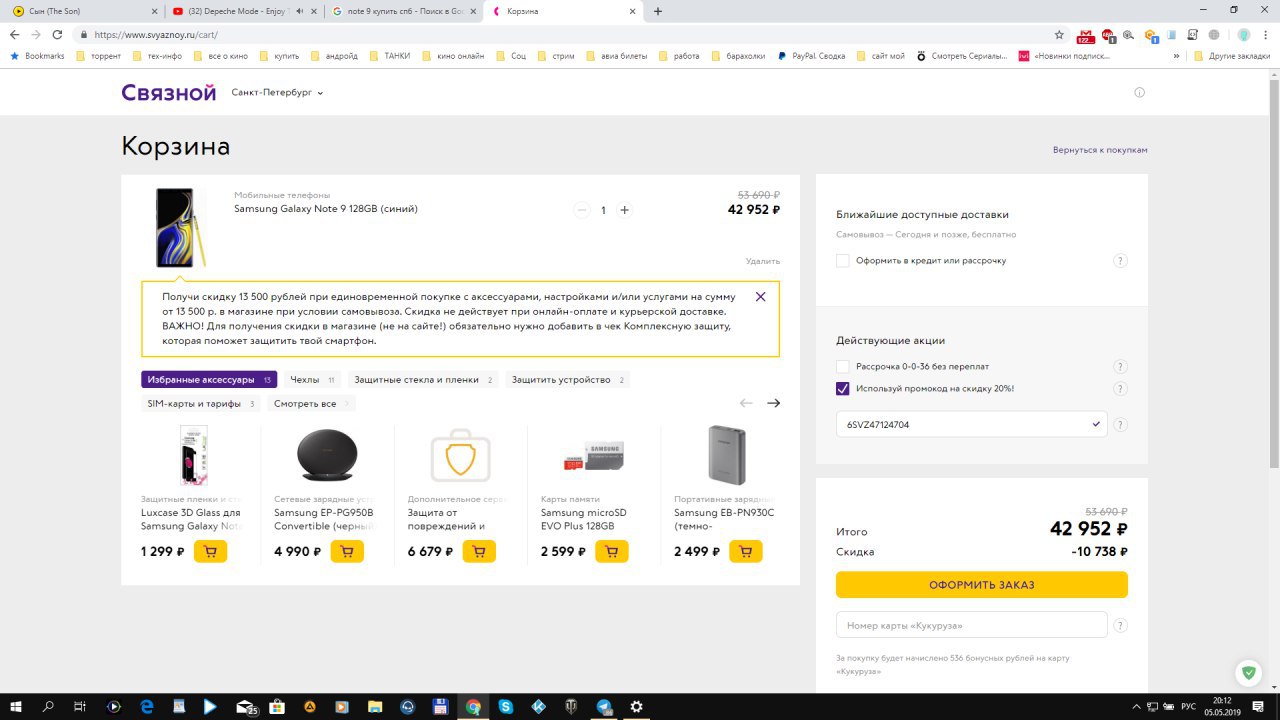Click 'ОФОРМИТЬ ЗАКАЗ' button
Viewport: 1280px width, 720px height.
[x=982, y=585]
